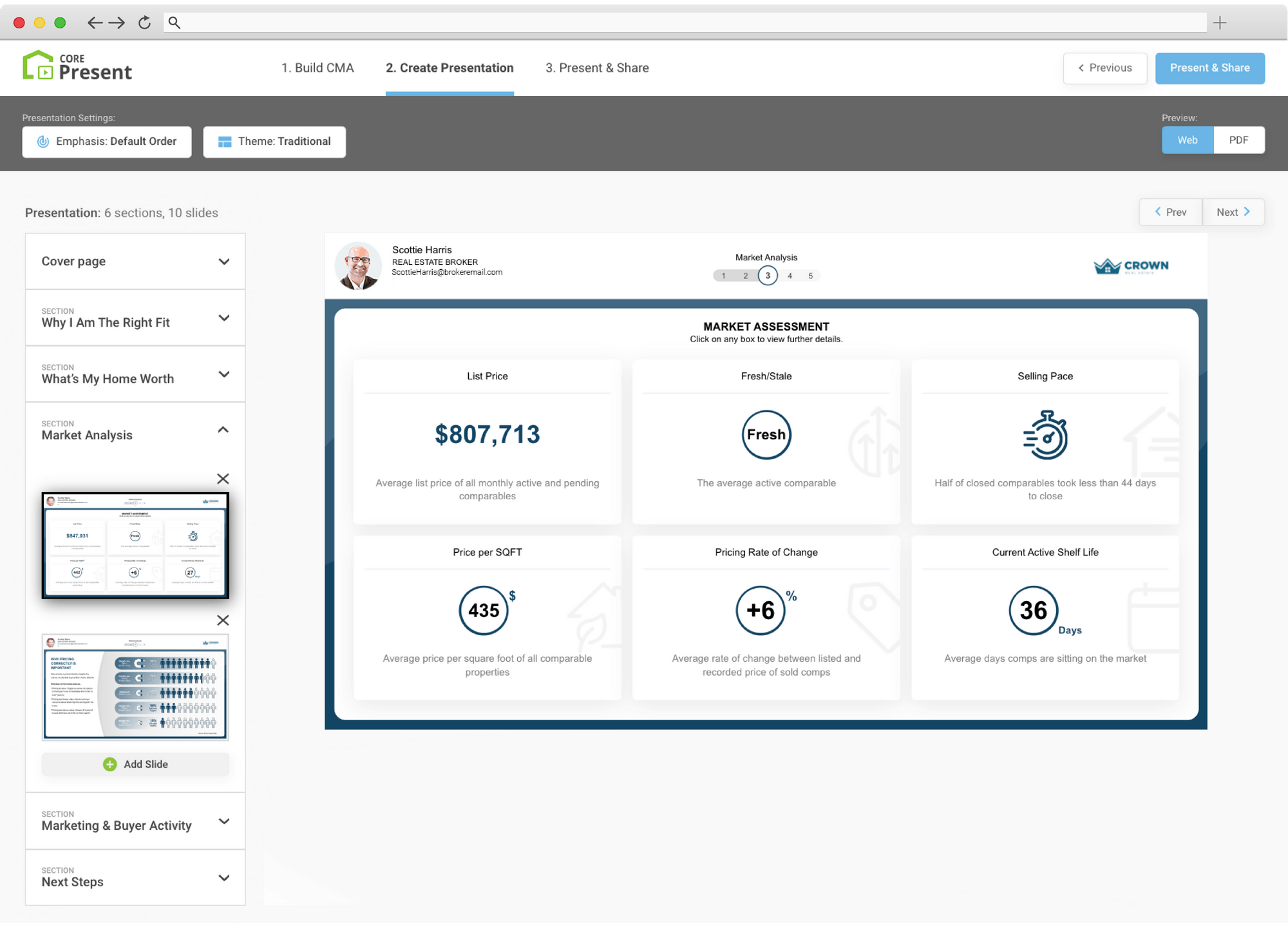The image size is (1288, 929).
Task: Collapse the Market Analysis section
Action: coord(223,430)
